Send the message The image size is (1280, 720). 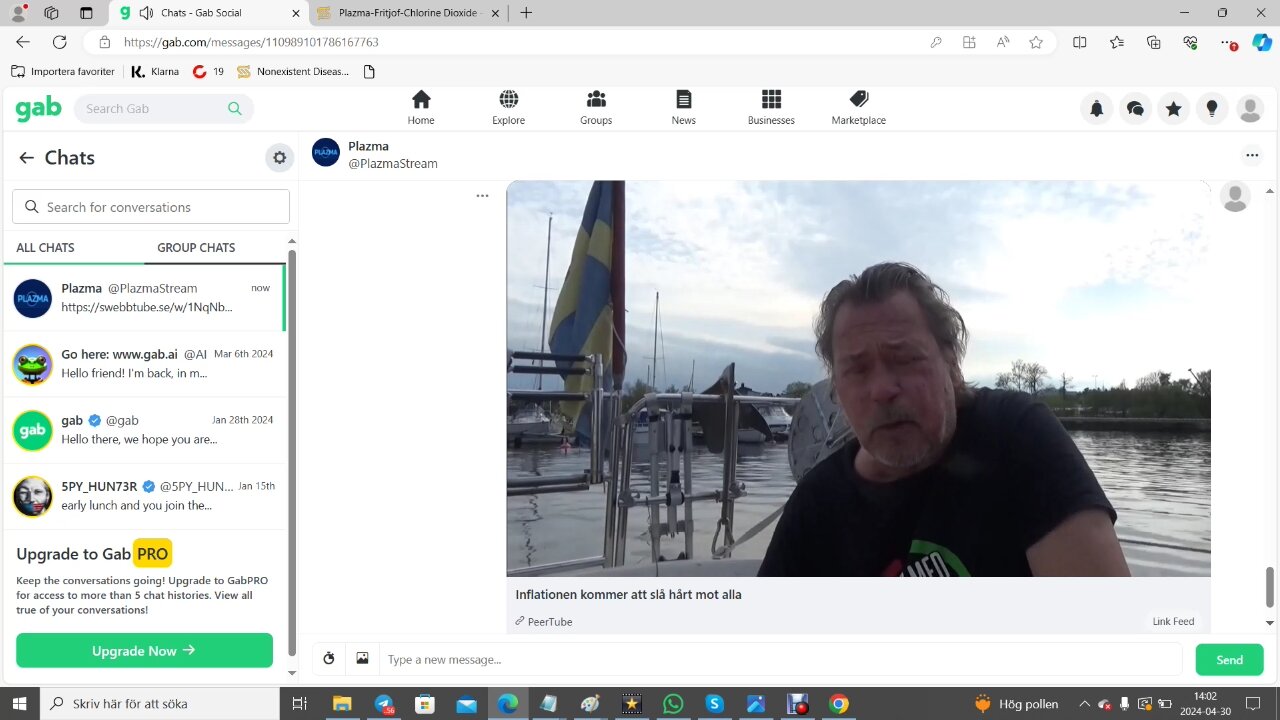[x=1229, y=659]
